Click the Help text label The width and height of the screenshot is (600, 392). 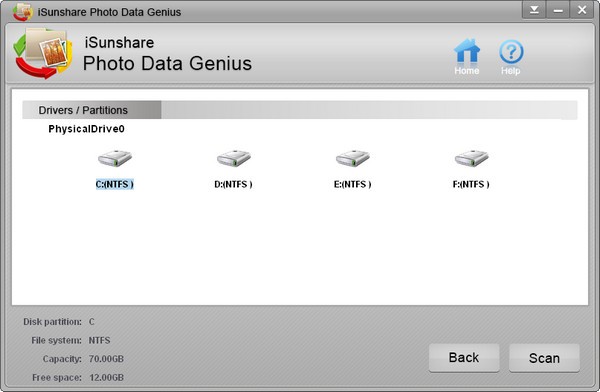pyautogui.click(x=510, y=71)
